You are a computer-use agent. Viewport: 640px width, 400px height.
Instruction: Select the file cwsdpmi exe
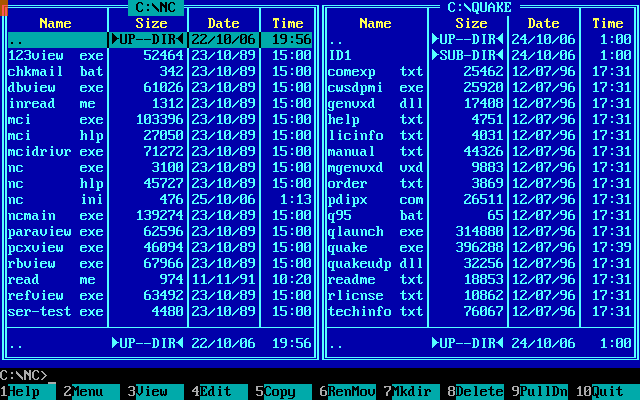click(480, 87)
